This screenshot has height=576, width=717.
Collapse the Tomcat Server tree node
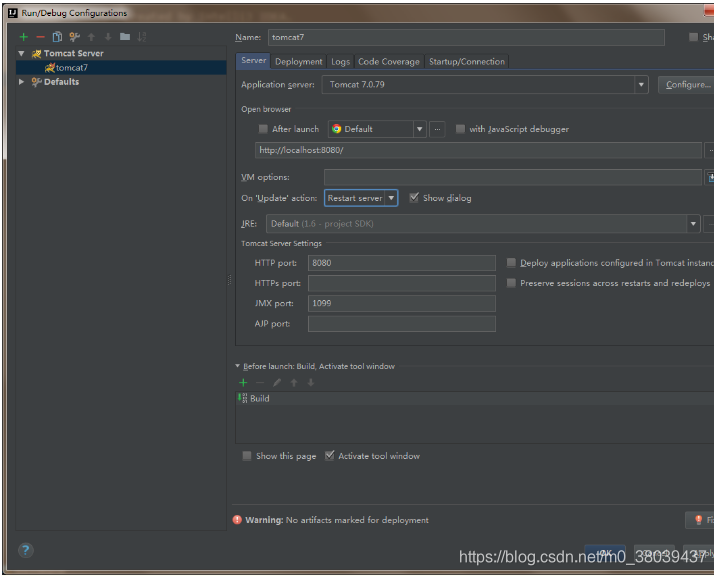point(21,53)
